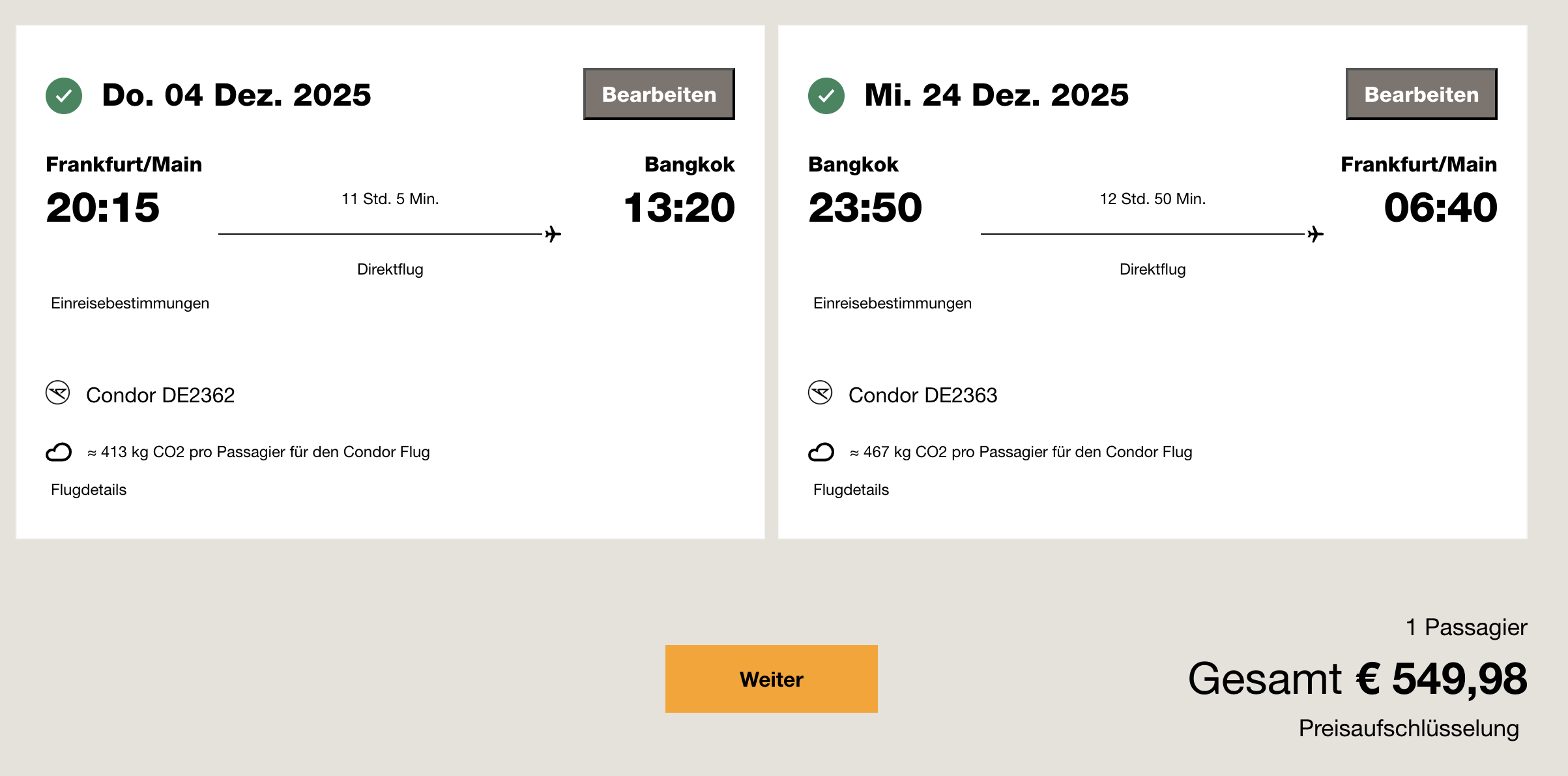
Task: Open Einreisebestimmungen for the Bangkok to Frankfurt flight
Action: (892, 303)
